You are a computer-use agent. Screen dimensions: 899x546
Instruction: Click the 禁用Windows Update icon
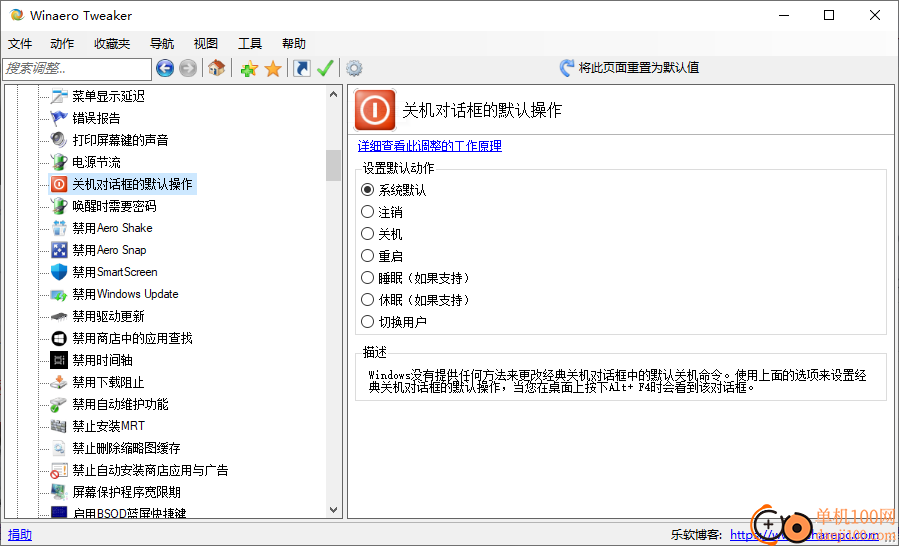coord(59,294)
